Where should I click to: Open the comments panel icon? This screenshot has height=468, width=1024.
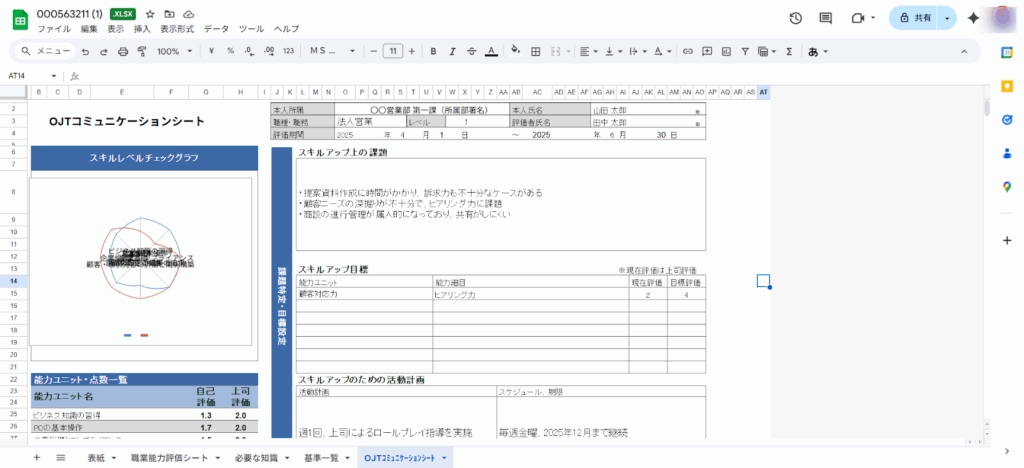click(x=825, y=18)
